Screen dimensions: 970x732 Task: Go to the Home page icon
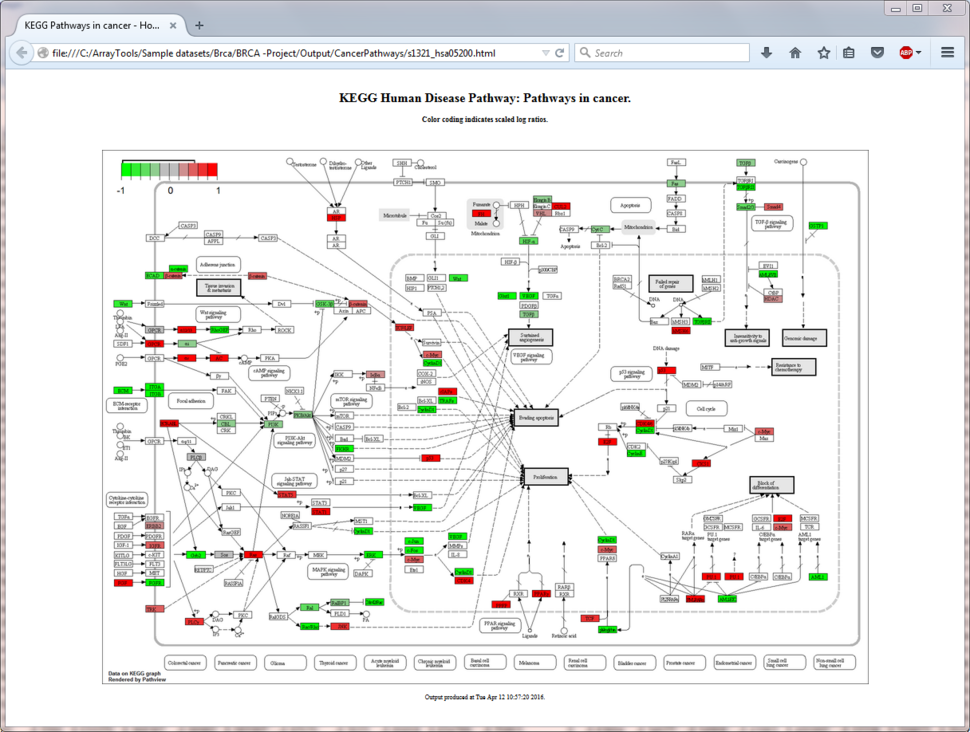point(795,53)
